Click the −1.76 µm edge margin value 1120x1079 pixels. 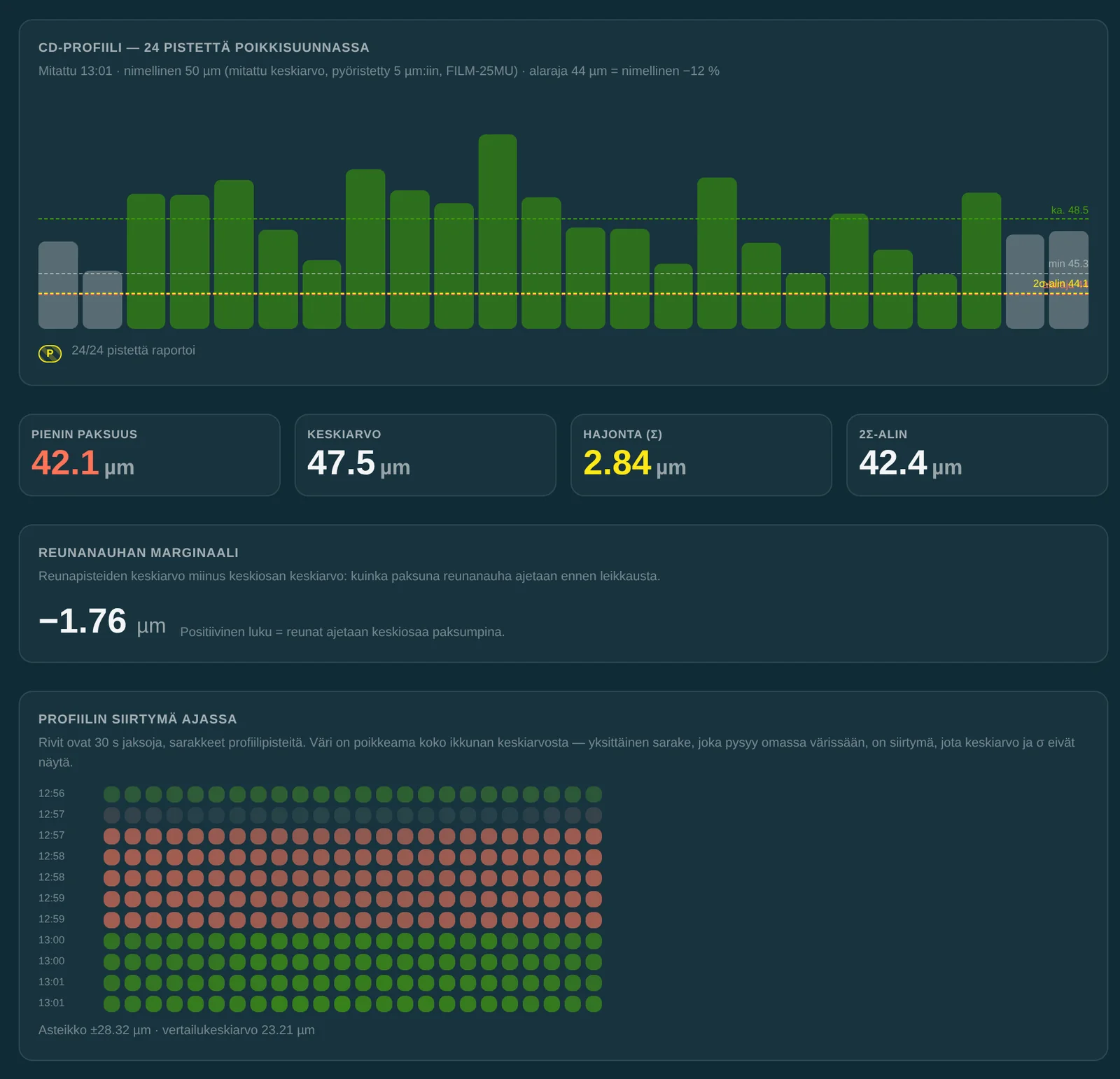click(102, 621)
